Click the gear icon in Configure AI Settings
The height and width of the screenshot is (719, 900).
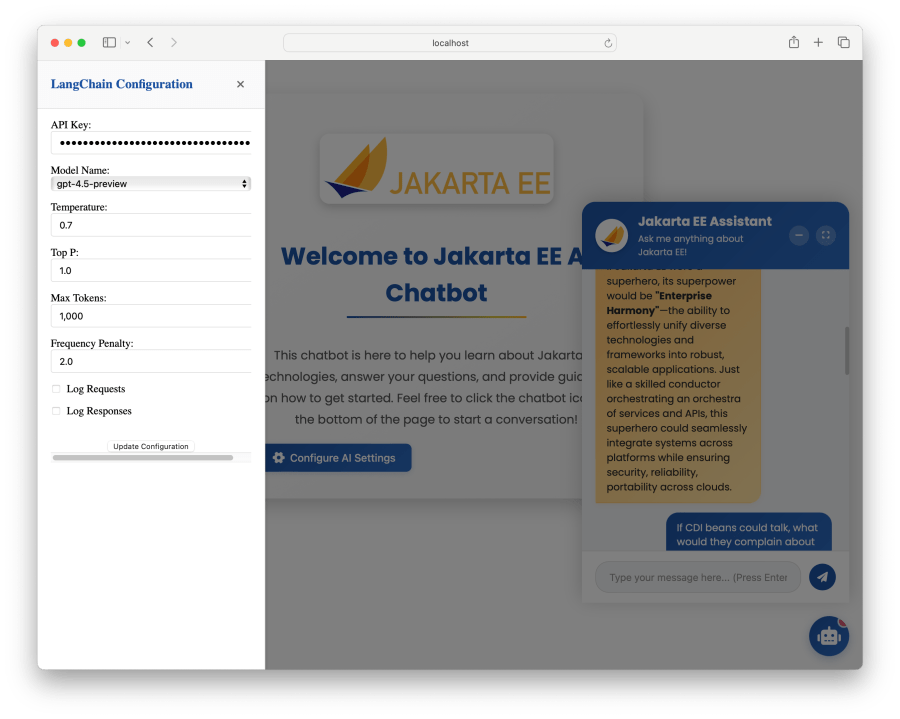coord(278,458)
